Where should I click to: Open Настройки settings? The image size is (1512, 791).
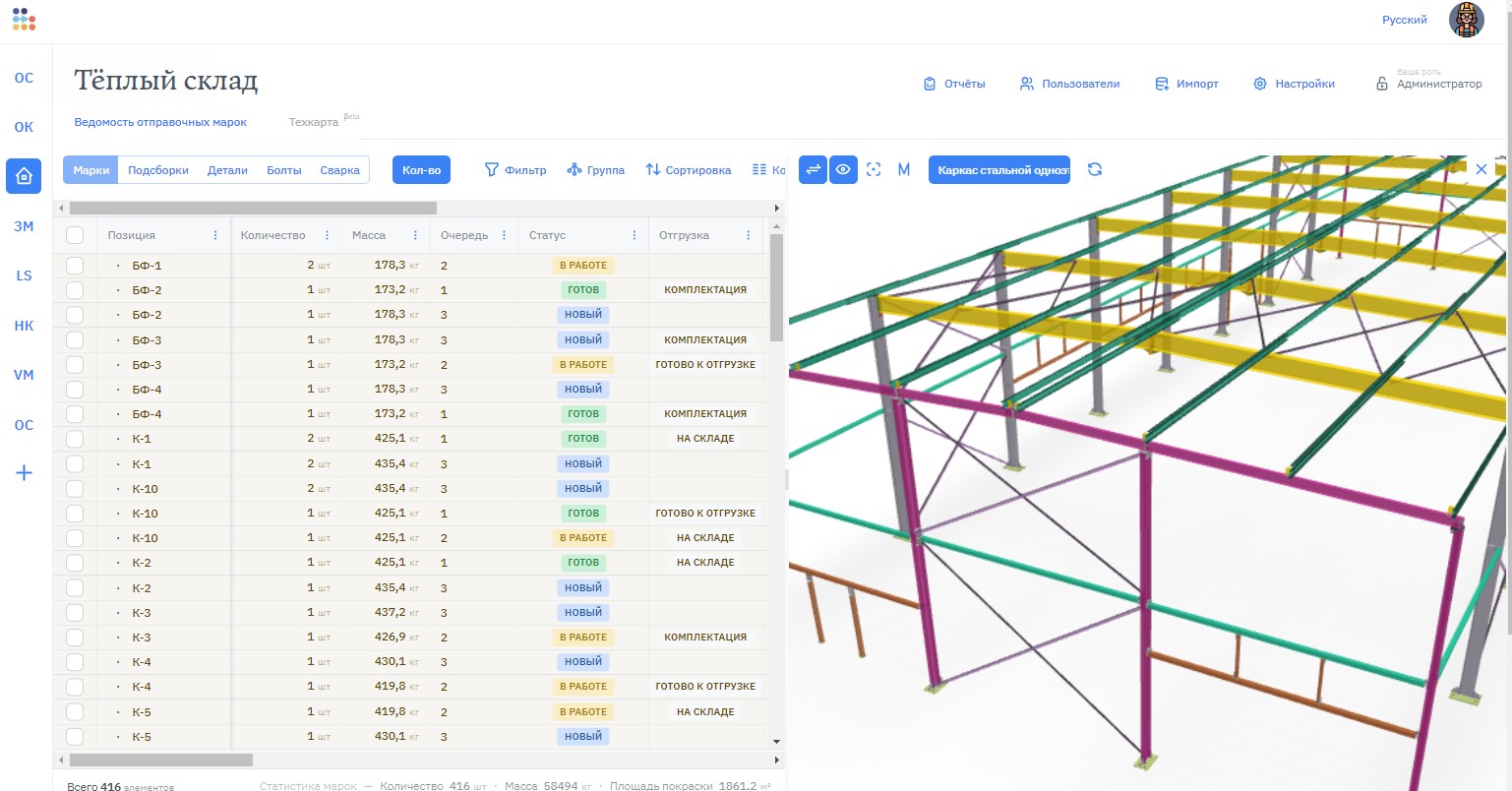[x=1294, y=84]
